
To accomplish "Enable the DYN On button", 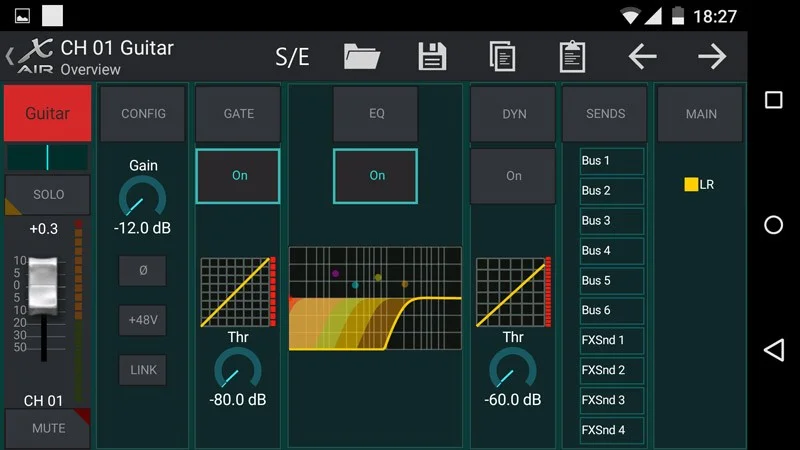I will pyautogui.click(x=513, y=176).
